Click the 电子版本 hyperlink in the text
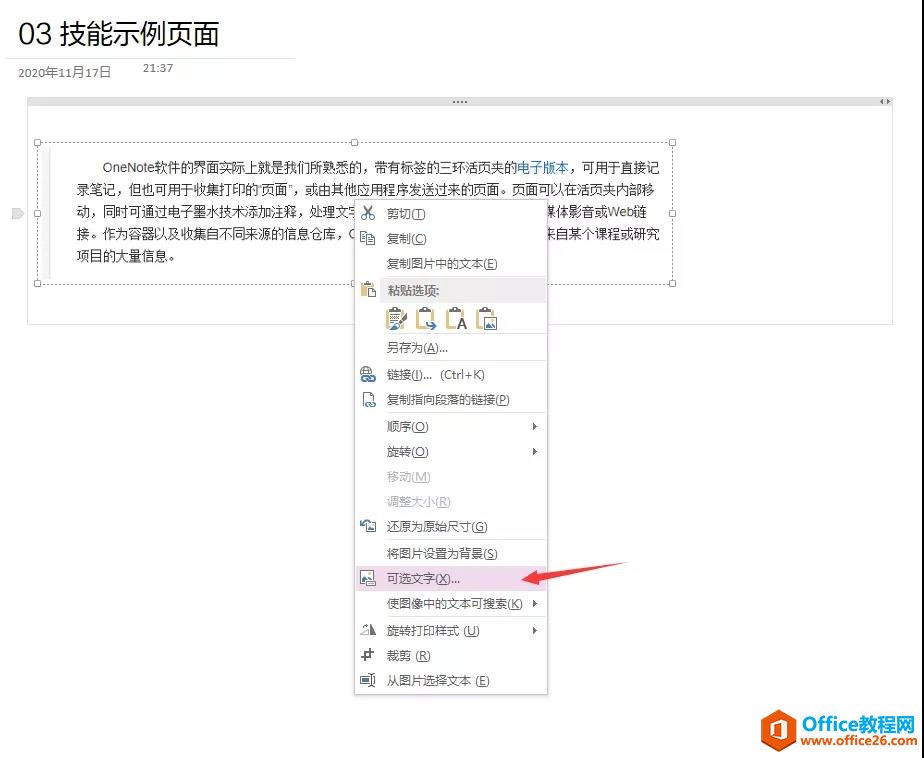The height and width of the screenshot is (758, 924). coord(542,168)
